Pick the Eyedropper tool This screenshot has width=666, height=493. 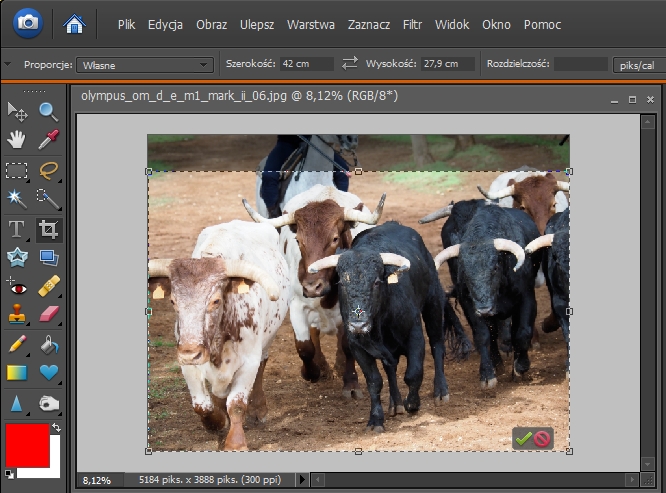49,140
